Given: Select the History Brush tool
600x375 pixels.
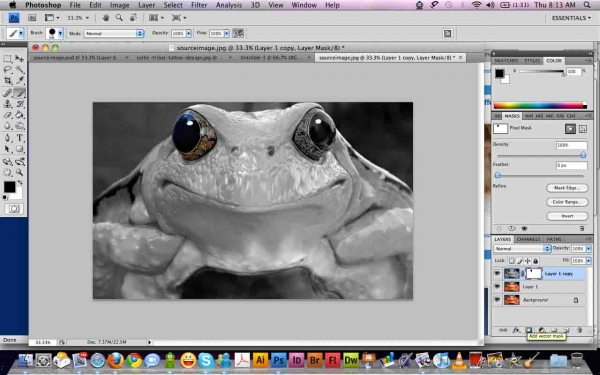Looking at the screenshot, I should coord(19,104).
